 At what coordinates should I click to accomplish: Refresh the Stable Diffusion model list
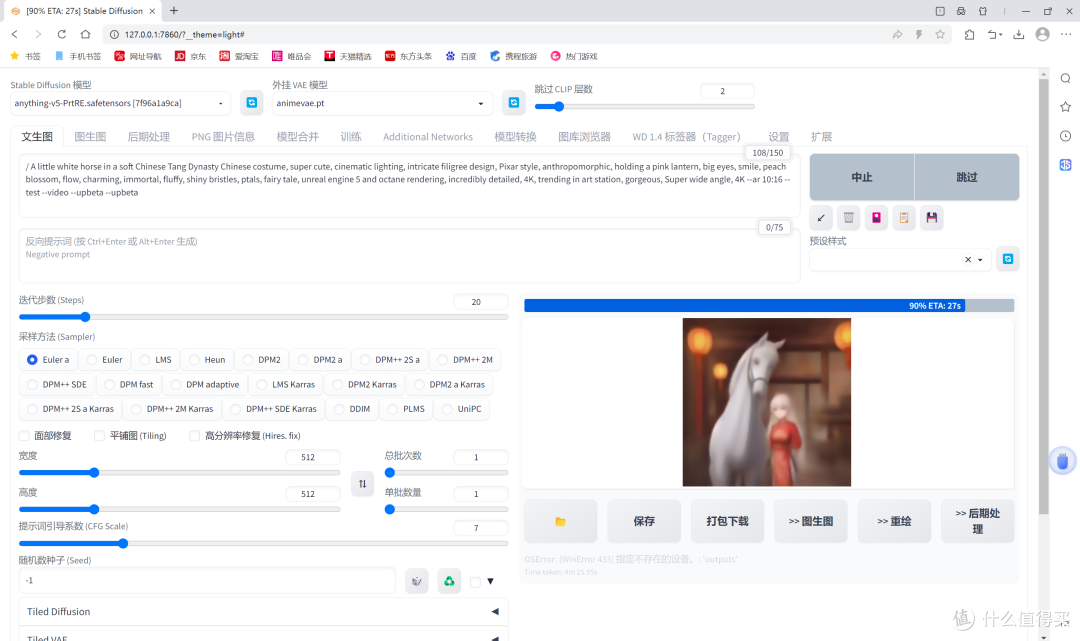[251, 103]
